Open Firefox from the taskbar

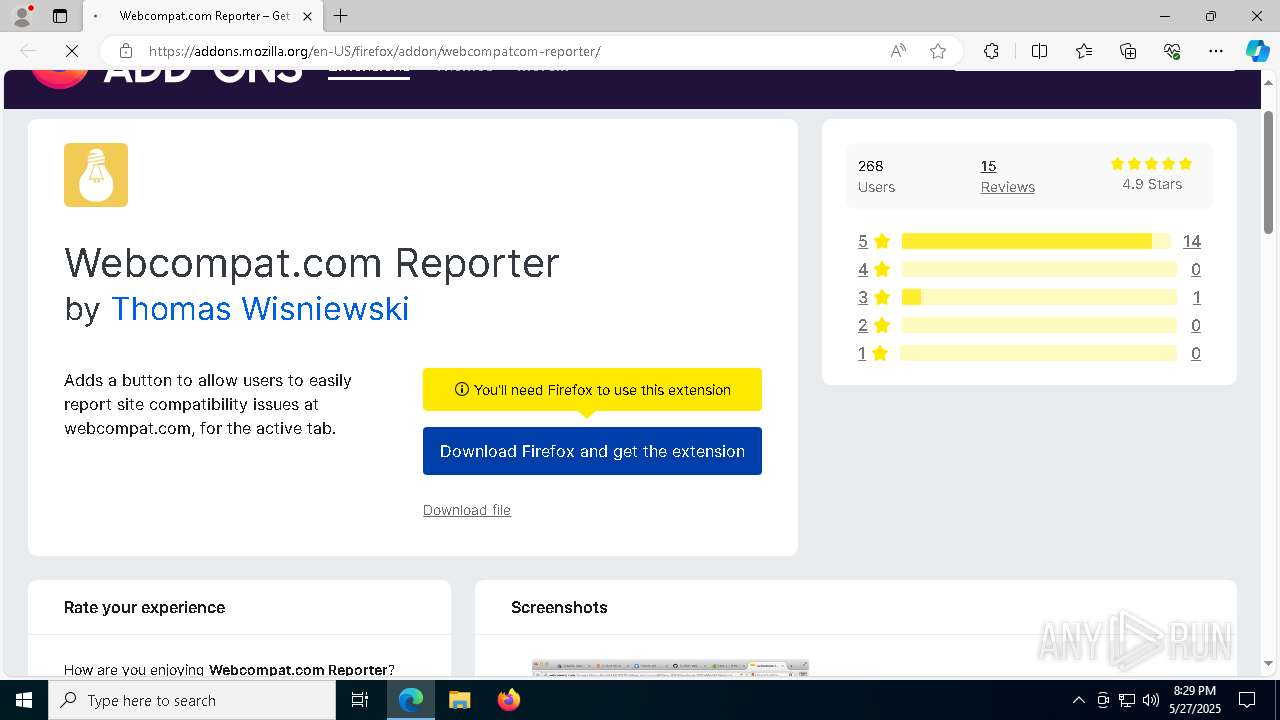(x=508, y=700)
